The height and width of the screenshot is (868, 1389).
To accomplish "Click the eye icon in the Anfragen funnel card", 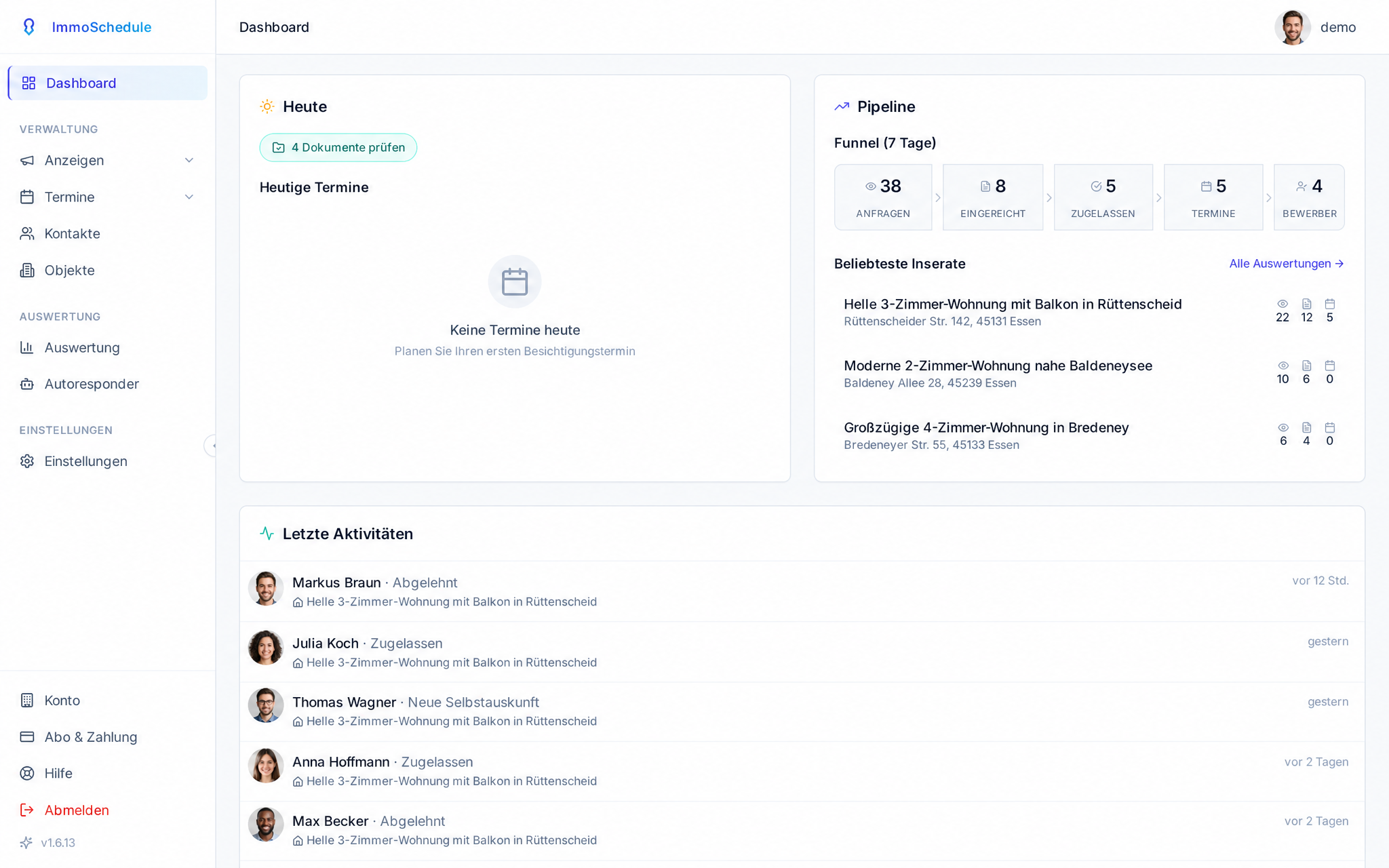I will click(871, 186).
